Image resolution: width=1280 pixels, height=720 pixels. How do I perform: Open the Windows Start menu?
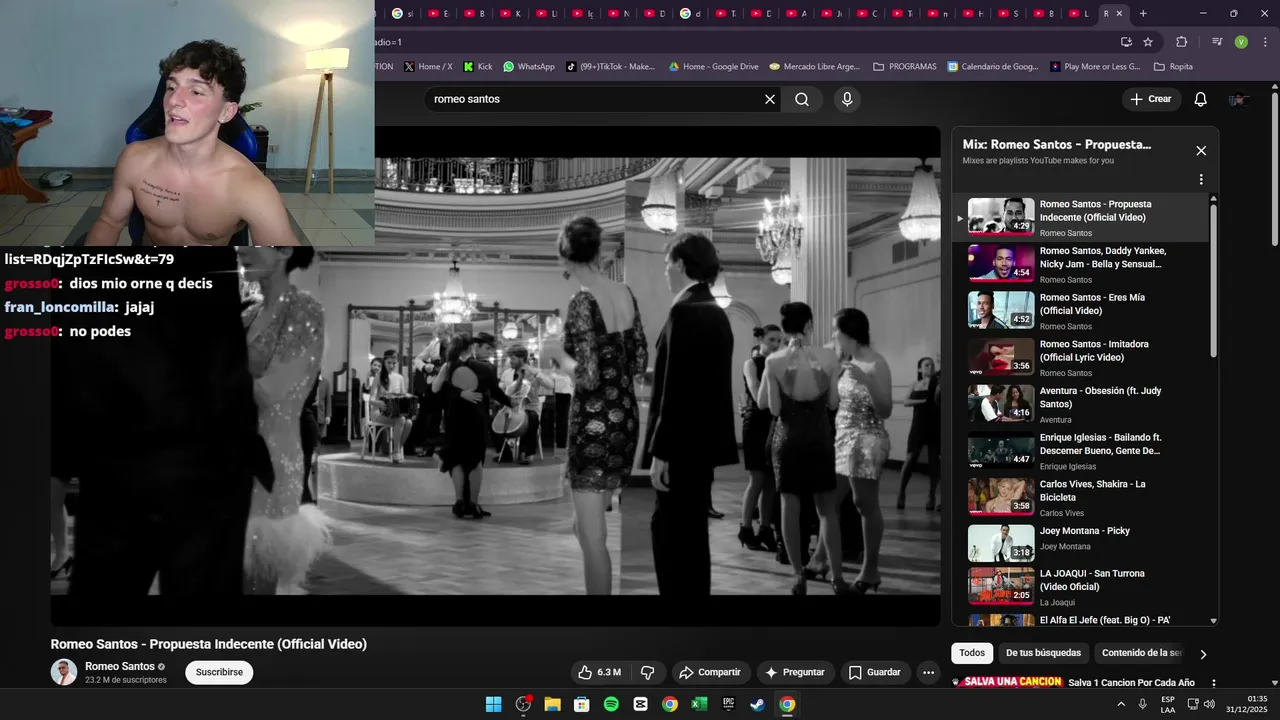pyautogui.click(x=493, y=704)
